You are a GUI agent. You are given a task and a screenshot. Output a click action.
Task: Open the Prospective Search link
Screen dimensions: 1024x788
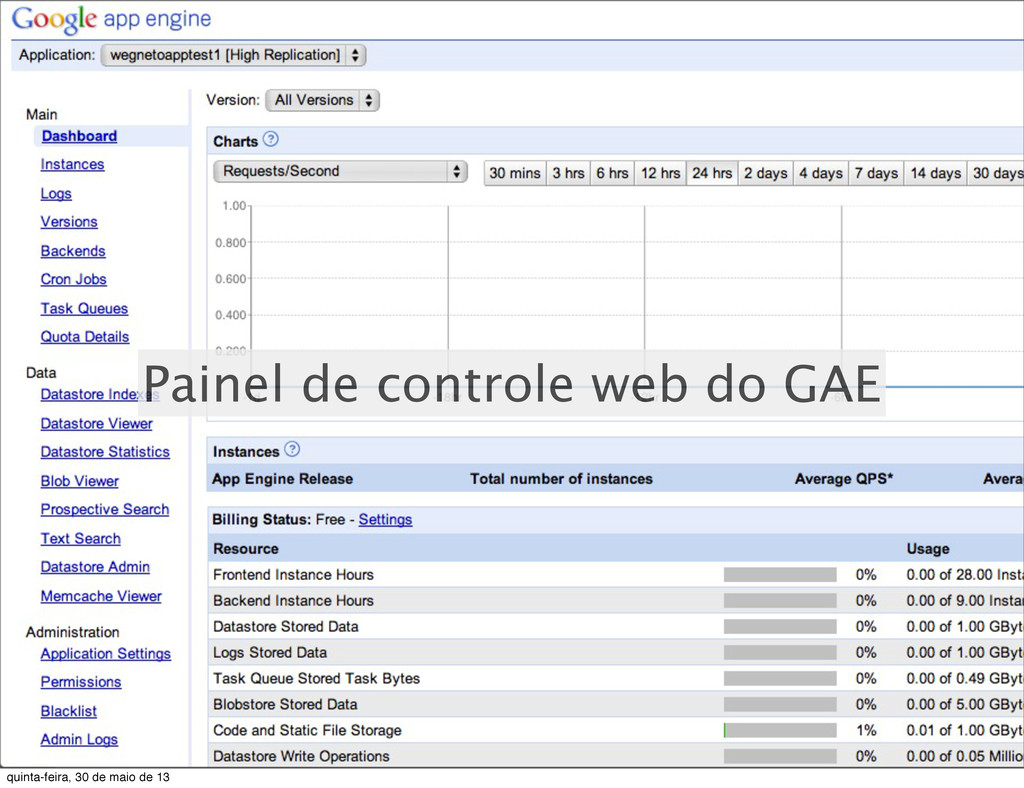tap(104, 509)
